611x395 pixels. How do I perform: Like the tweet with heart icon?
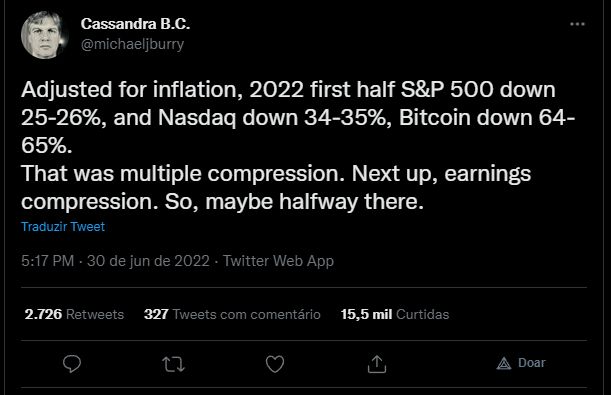click(275, 364)
